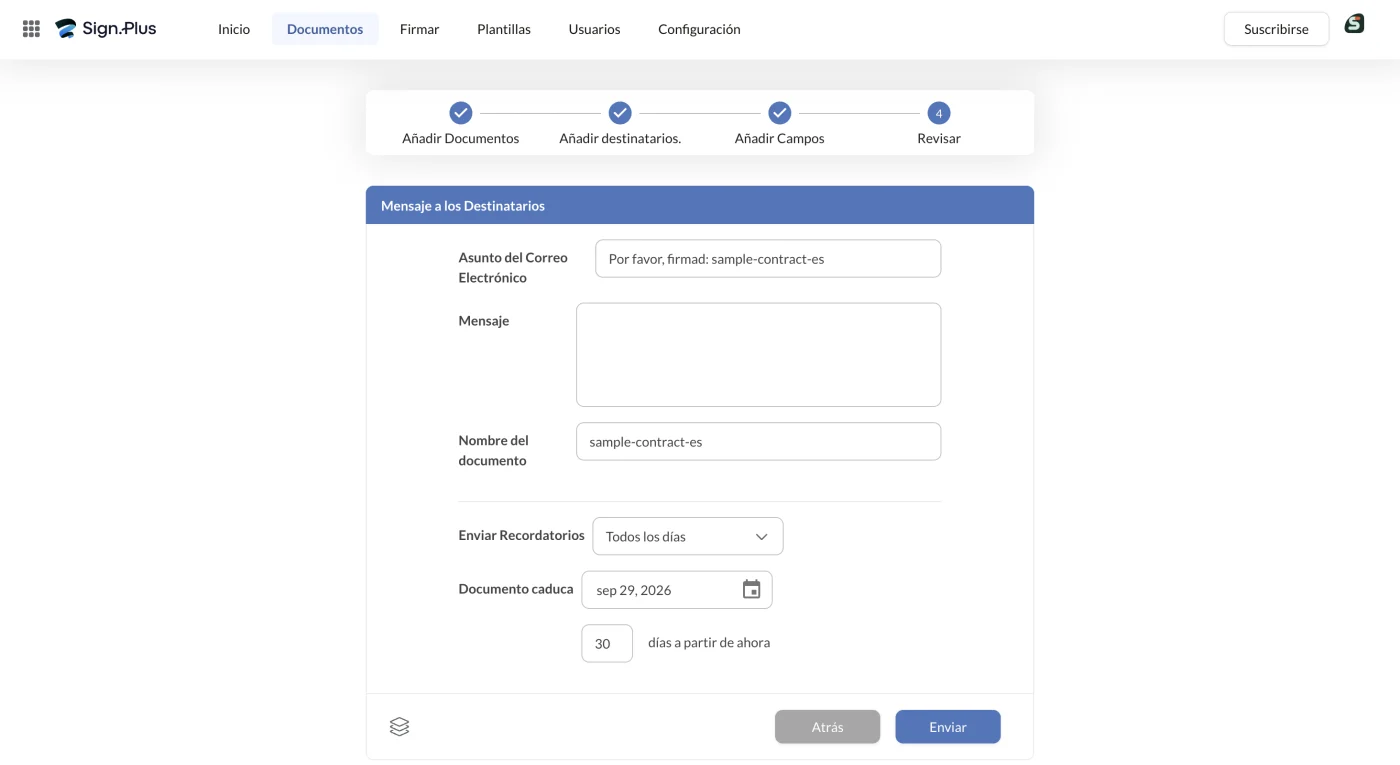The image size is (1400, 765).
Task: Click the Añadir Documentos step checkmark
Action: tap(461, 113)
